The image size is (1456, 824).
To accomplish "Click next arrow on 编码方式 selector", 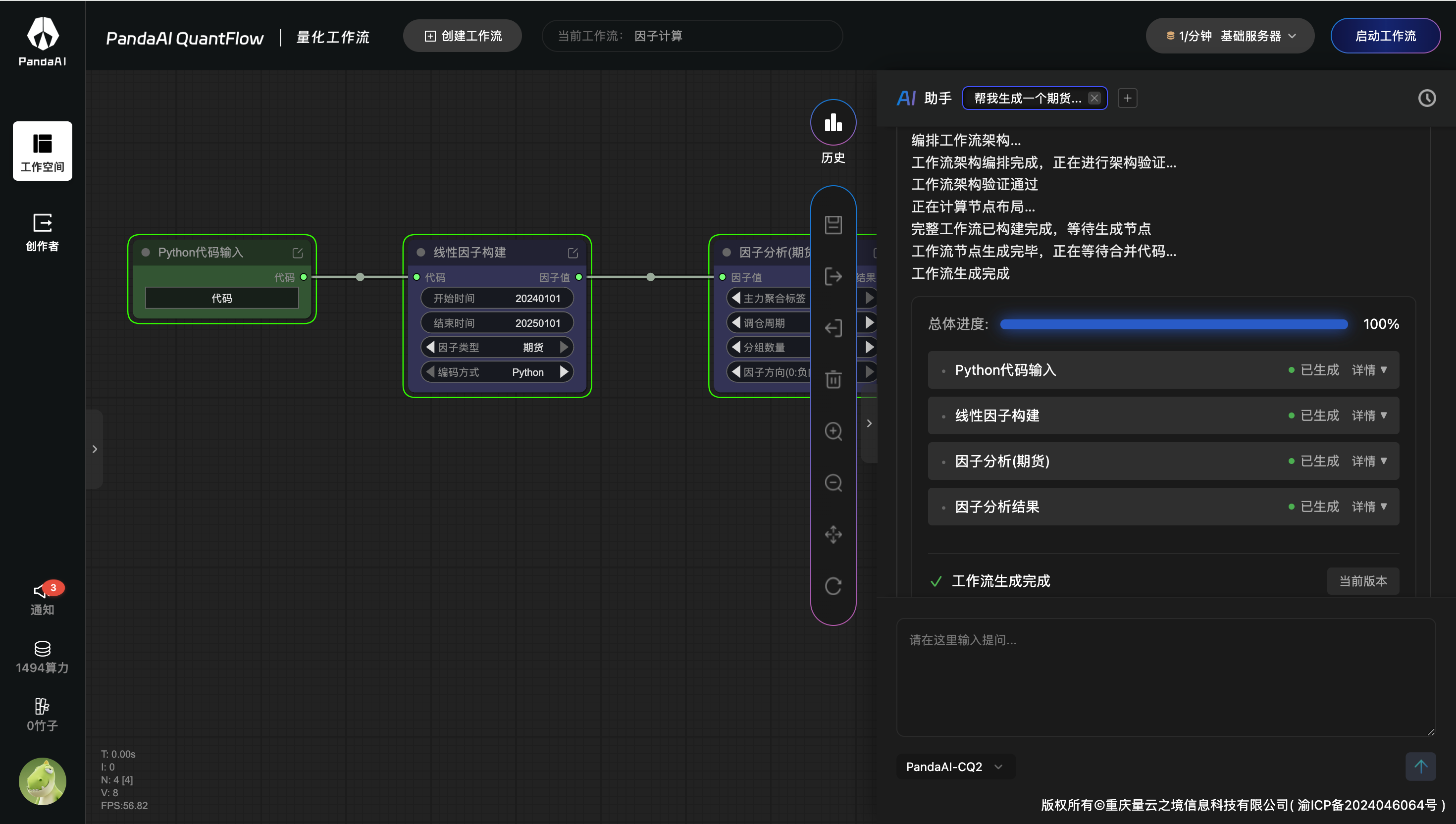I will [x=564, y=372].
